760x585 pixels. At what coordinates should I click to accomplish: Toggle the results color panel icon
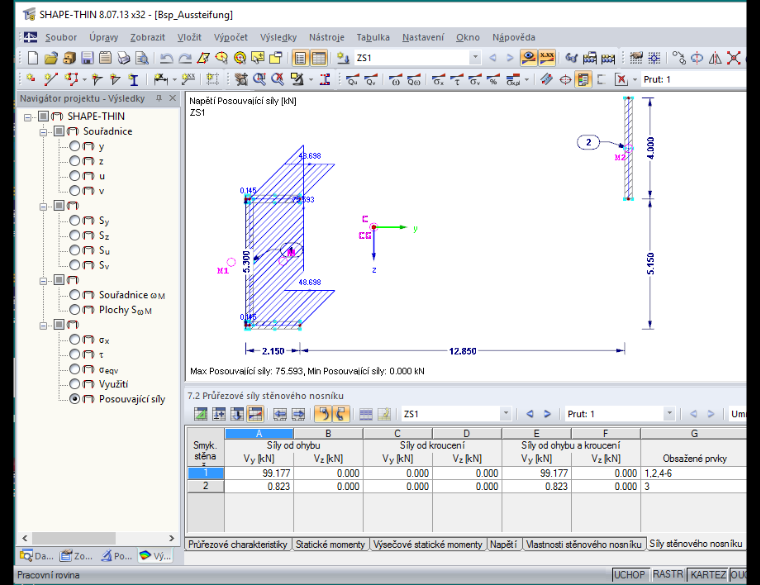(583, 79)
